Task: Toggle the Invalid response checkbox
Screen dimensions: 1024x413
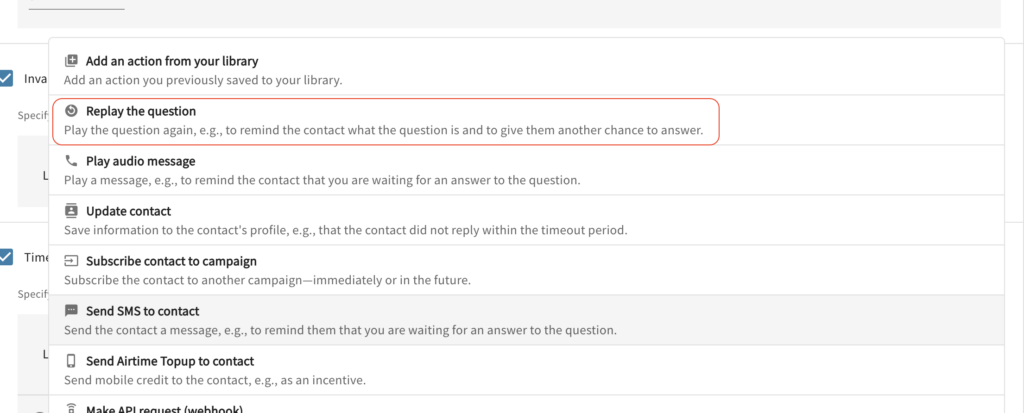Action: pos(6,78)
